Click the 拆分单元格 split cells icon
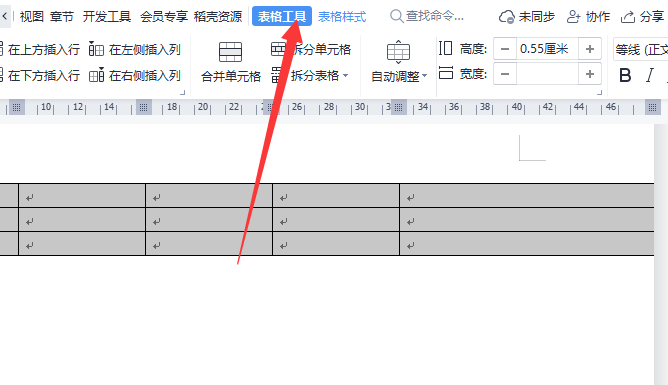 pyautogui.click(x=278, y=49)
